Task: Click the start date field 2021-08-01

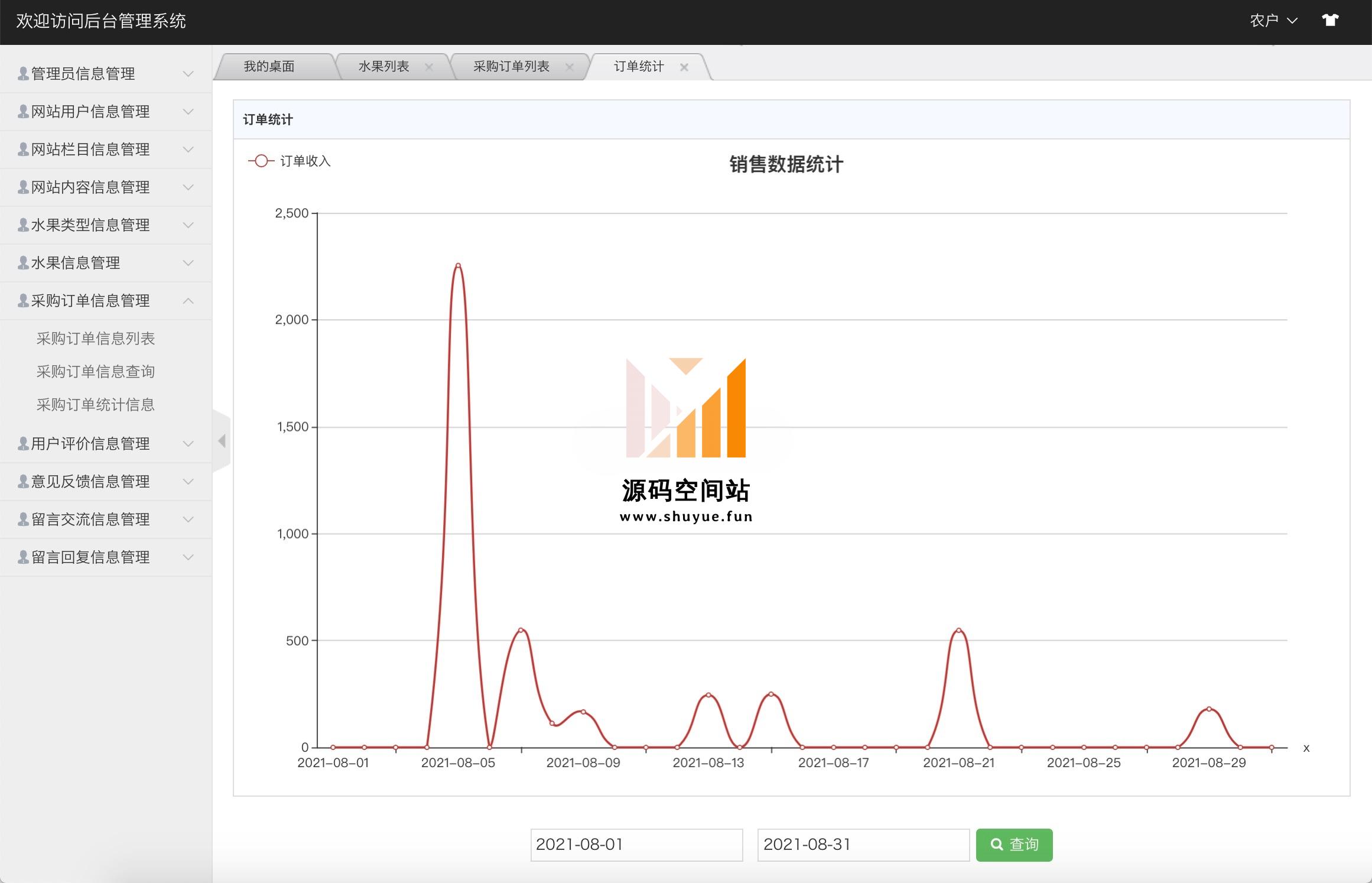Action: 636,845
